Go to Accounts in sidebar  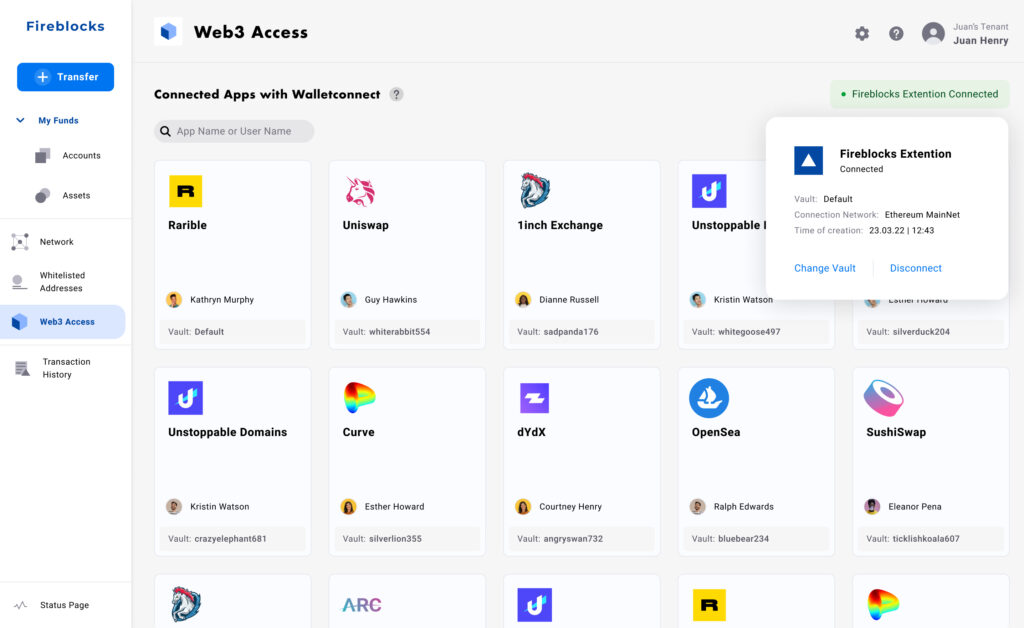tap(80, 156)
